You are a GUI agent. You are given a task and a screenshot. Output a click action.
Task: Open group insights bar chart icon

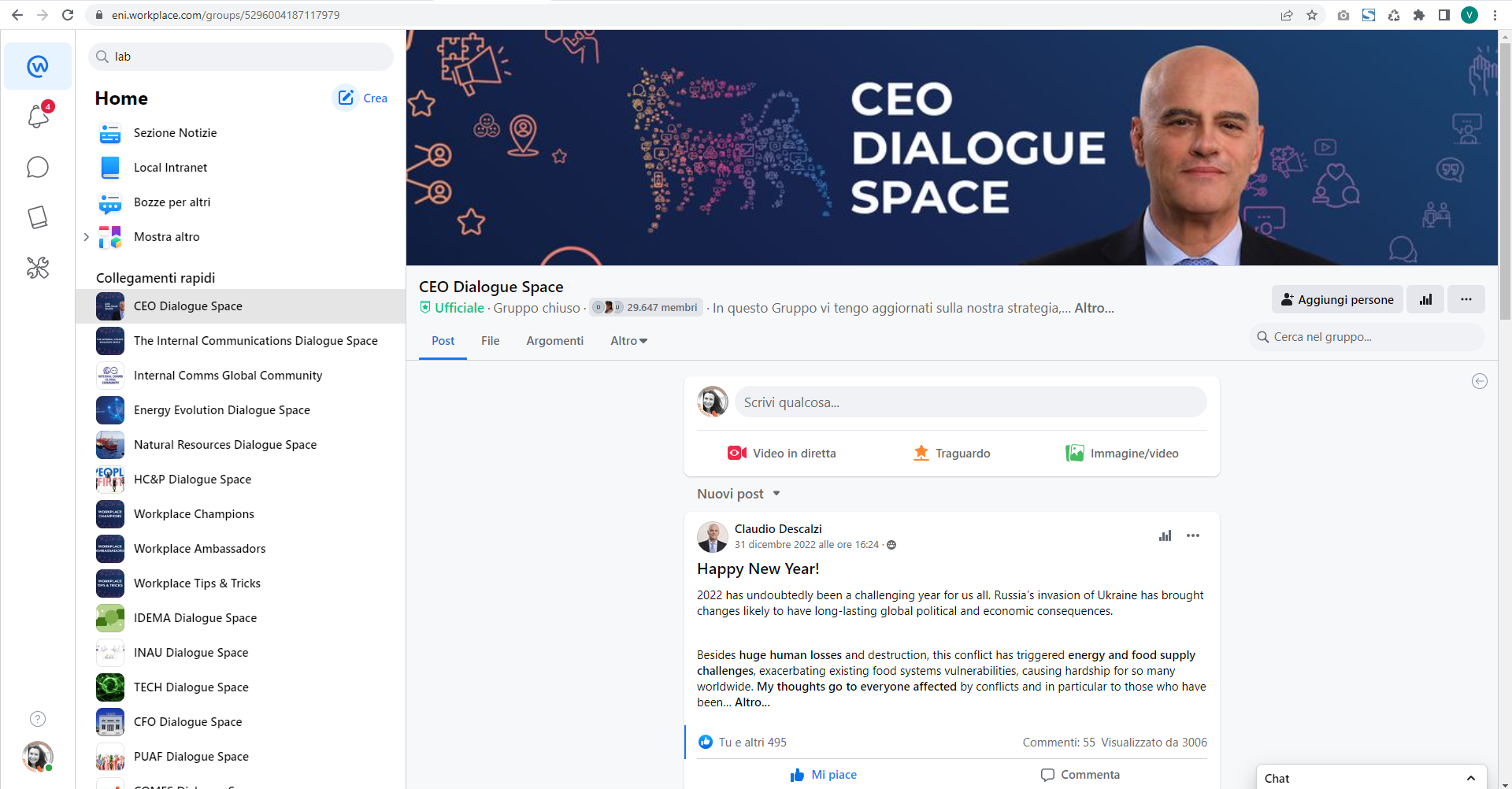coord(1425,299)
